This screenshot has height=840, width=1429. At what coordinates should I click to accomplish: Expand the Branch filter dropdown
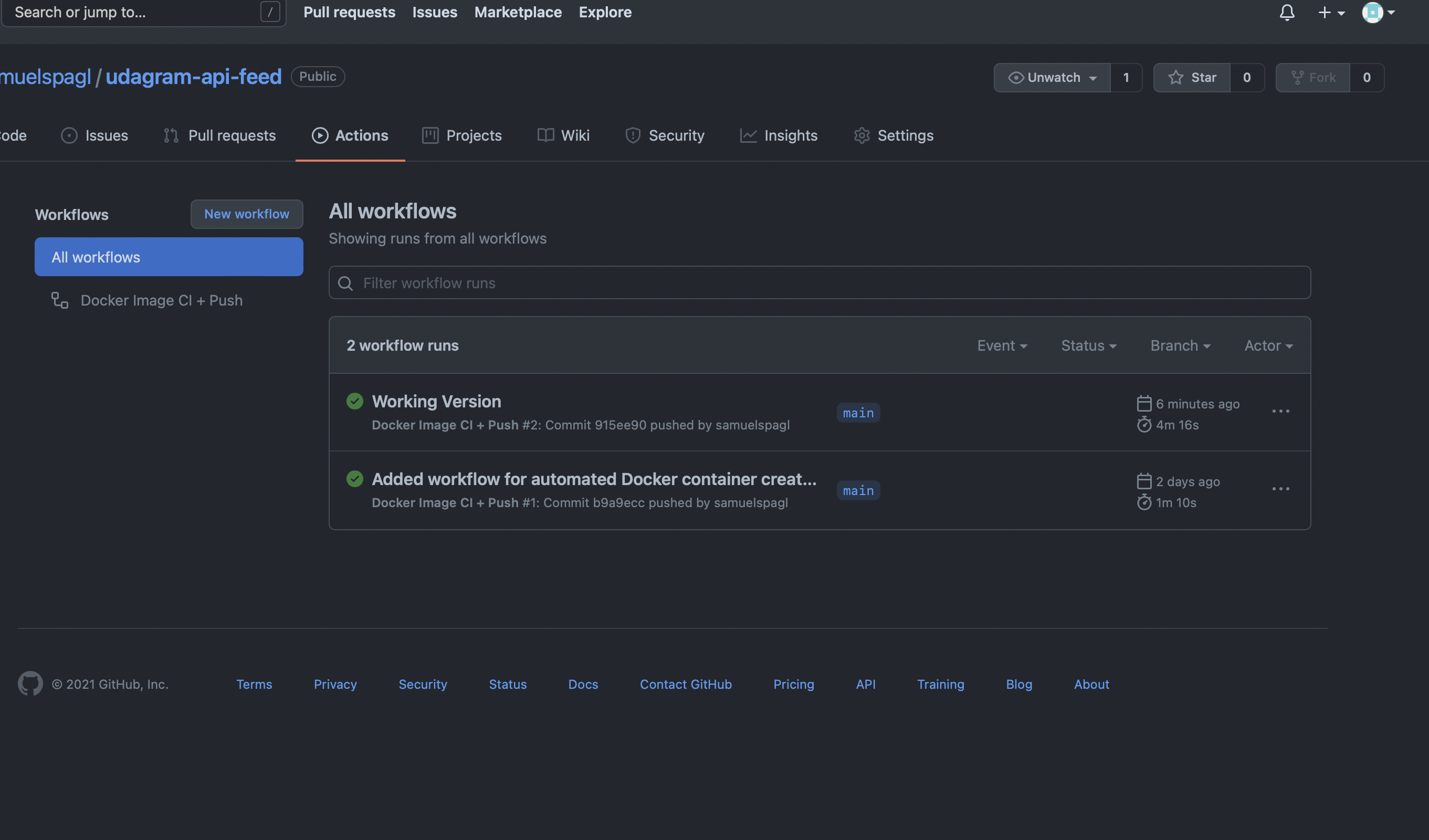[1180, 345]
